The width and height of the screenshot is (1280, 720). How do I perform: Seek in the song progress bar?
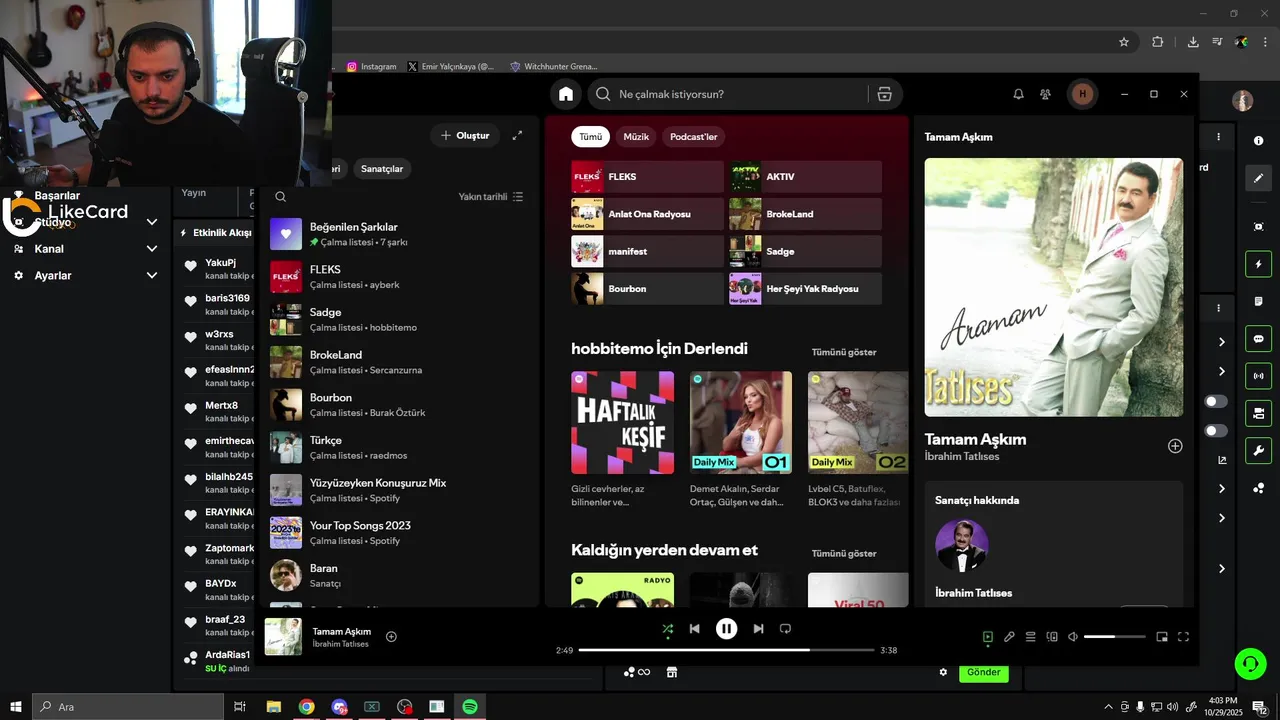tap(726, 650)
